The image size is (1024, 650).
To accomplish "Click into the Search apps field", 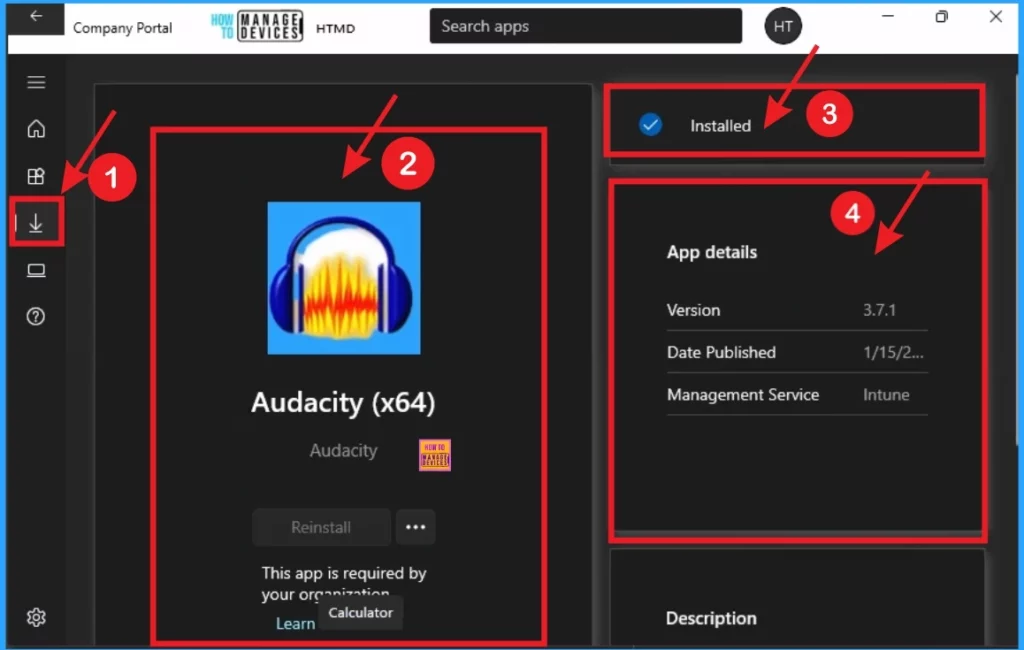I will [586, 26].
